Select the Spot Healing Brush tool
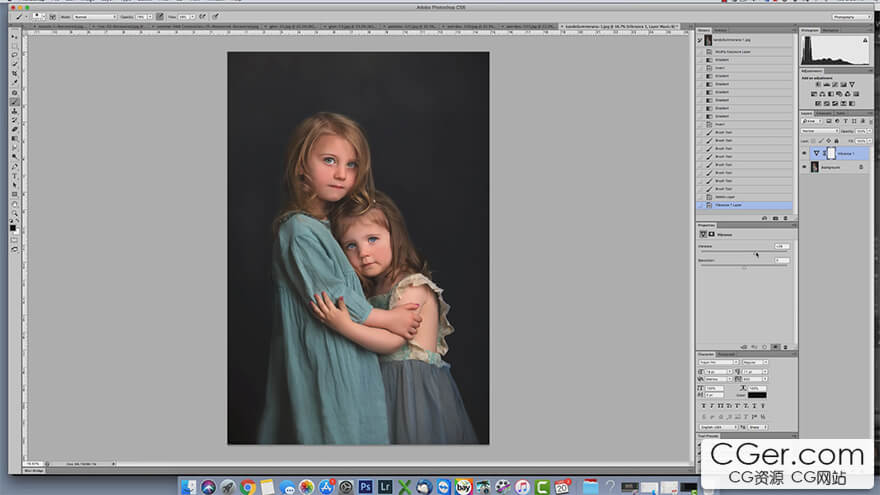The image size is (880, 495). (15, 93)
